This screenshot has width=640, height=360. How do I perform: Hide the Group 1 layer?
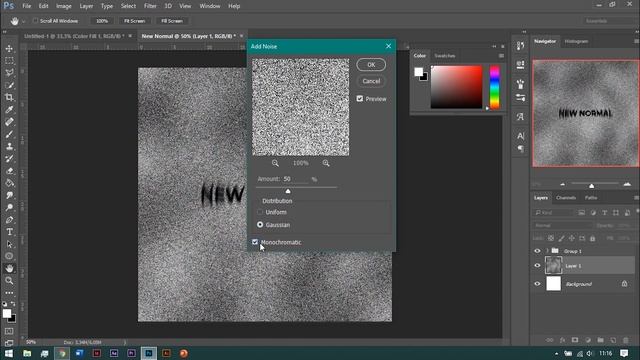pyautogui.click(x=537, y=251)
